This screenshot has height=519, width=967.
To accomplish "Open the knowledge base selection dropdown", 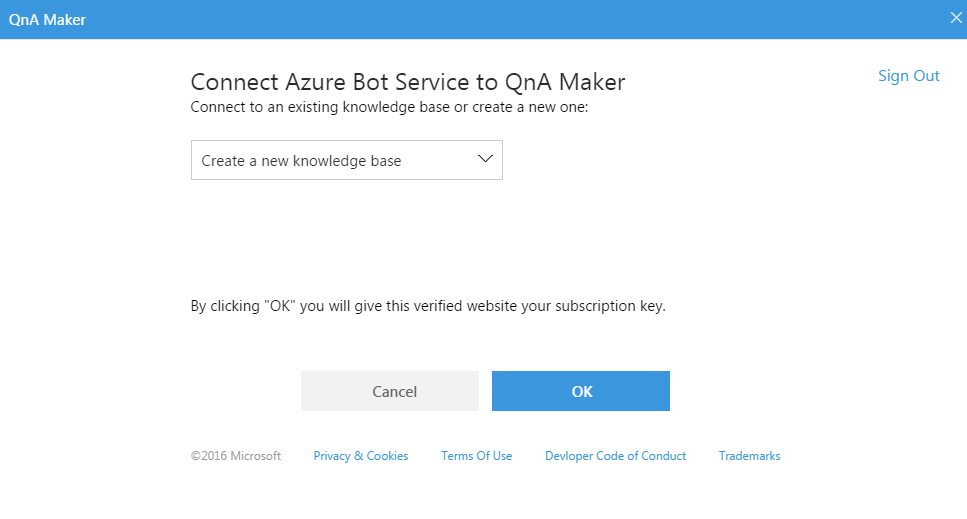I will coord(347,160).
